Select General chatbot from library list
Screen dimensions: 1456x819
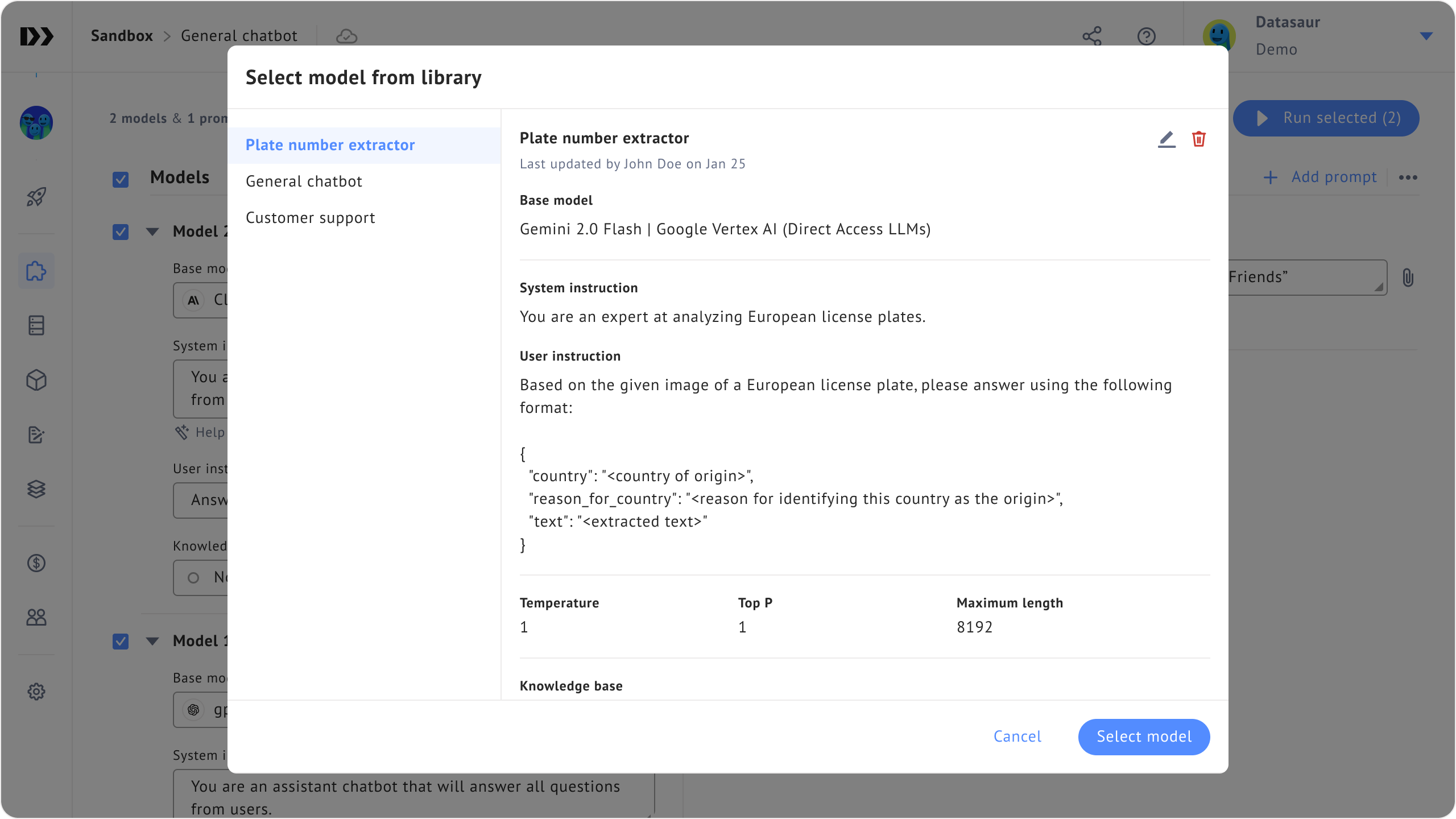point(304,181)
